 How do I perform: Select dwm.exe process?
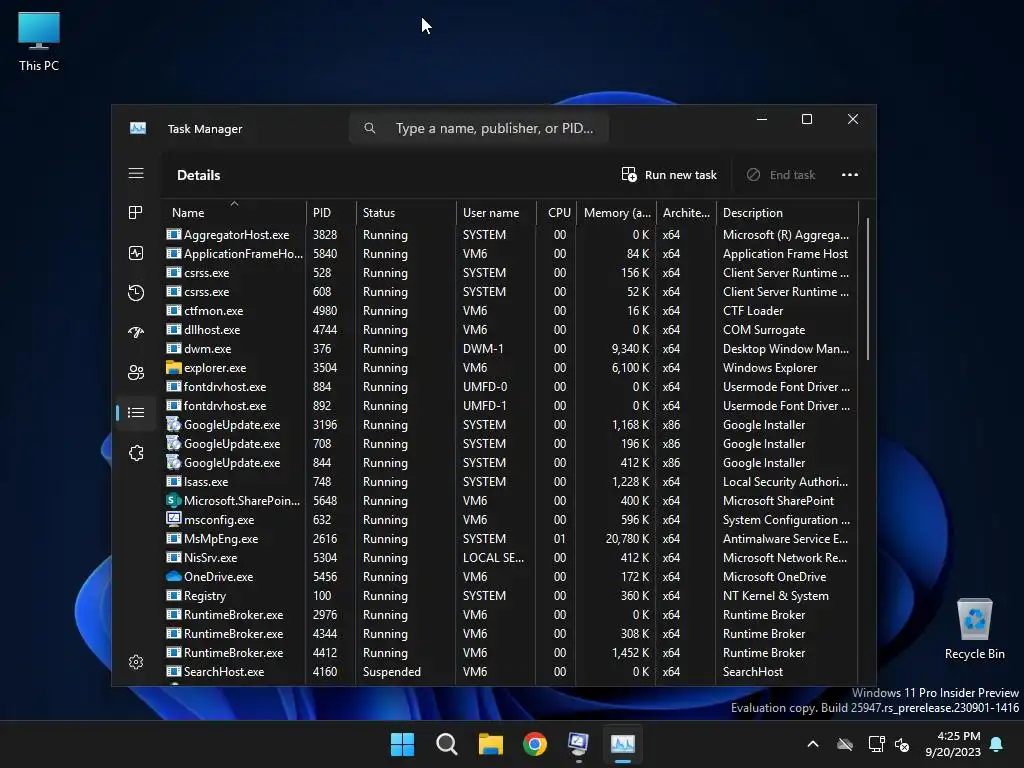[509, 349]
